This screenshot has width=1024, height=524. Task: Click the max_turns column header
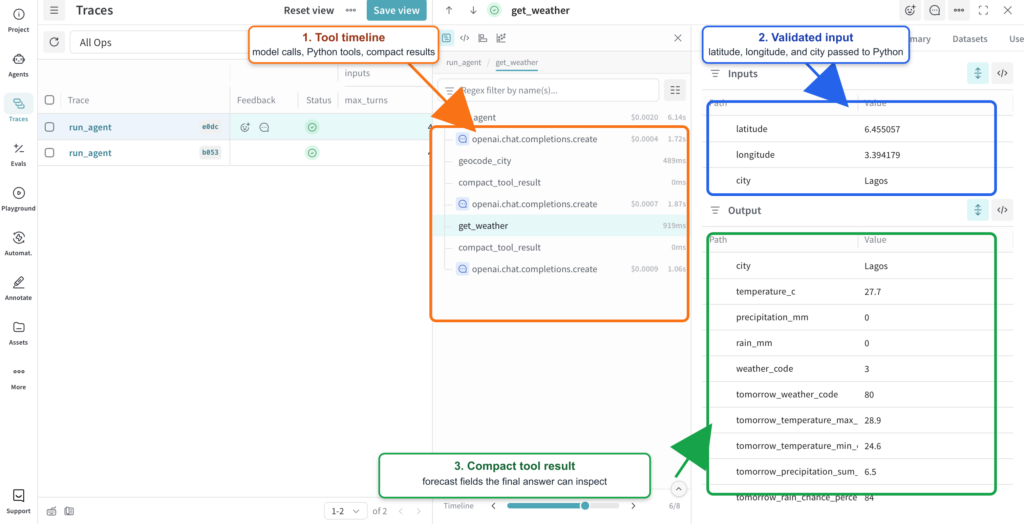coord(366,100)
